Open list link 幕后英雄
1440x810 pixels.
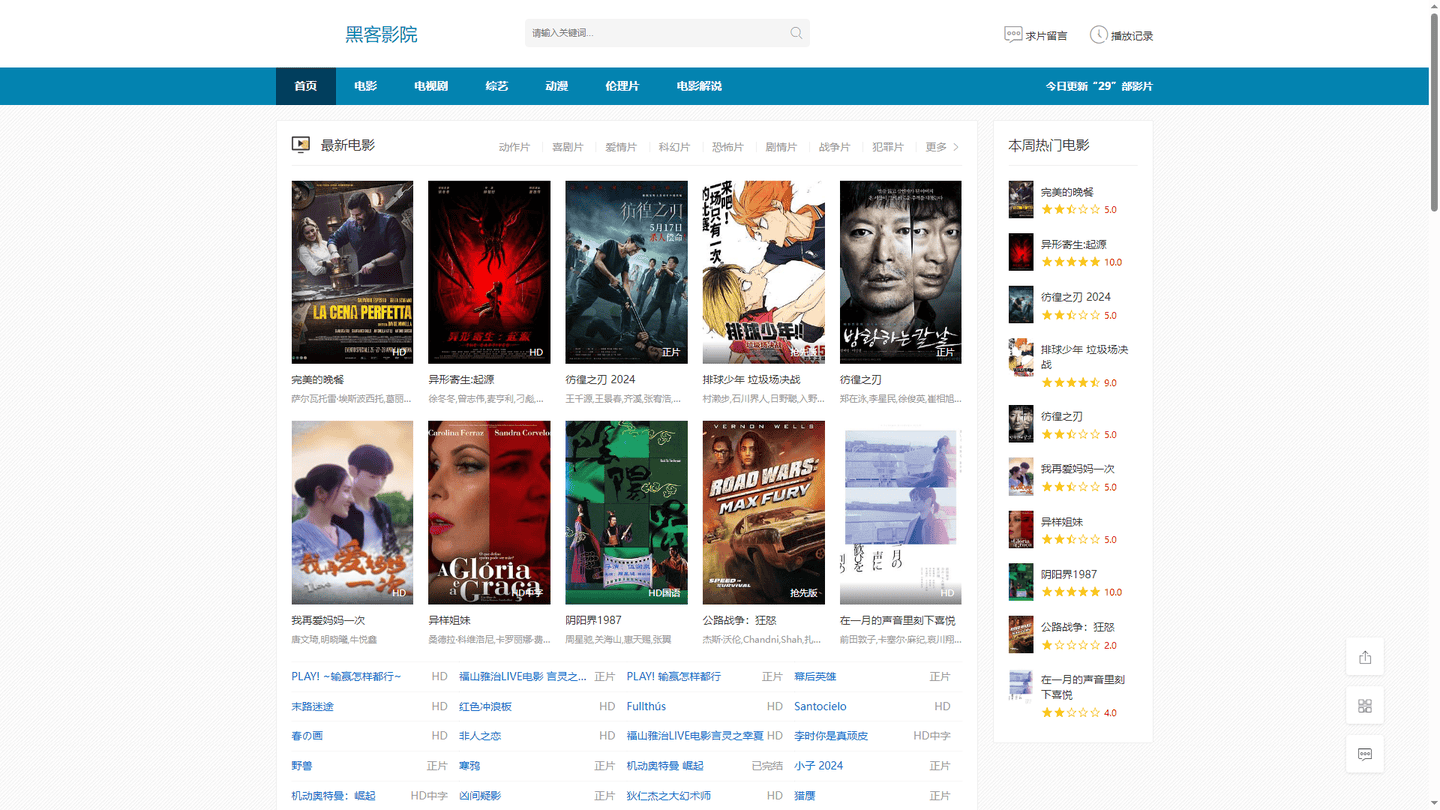point(815,677)
